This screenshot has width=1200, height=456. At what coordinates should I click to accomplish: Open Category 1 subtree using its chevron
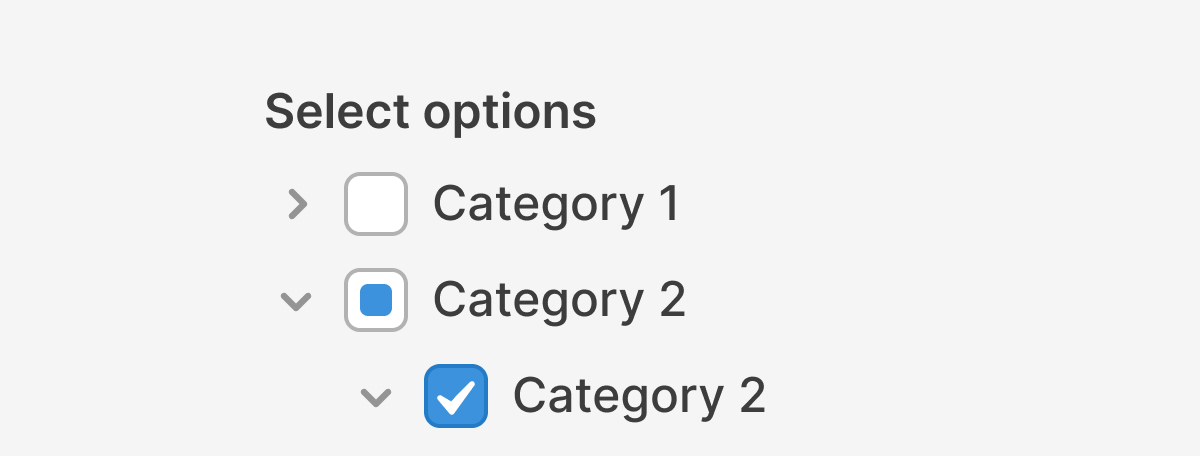pos(296,204)
